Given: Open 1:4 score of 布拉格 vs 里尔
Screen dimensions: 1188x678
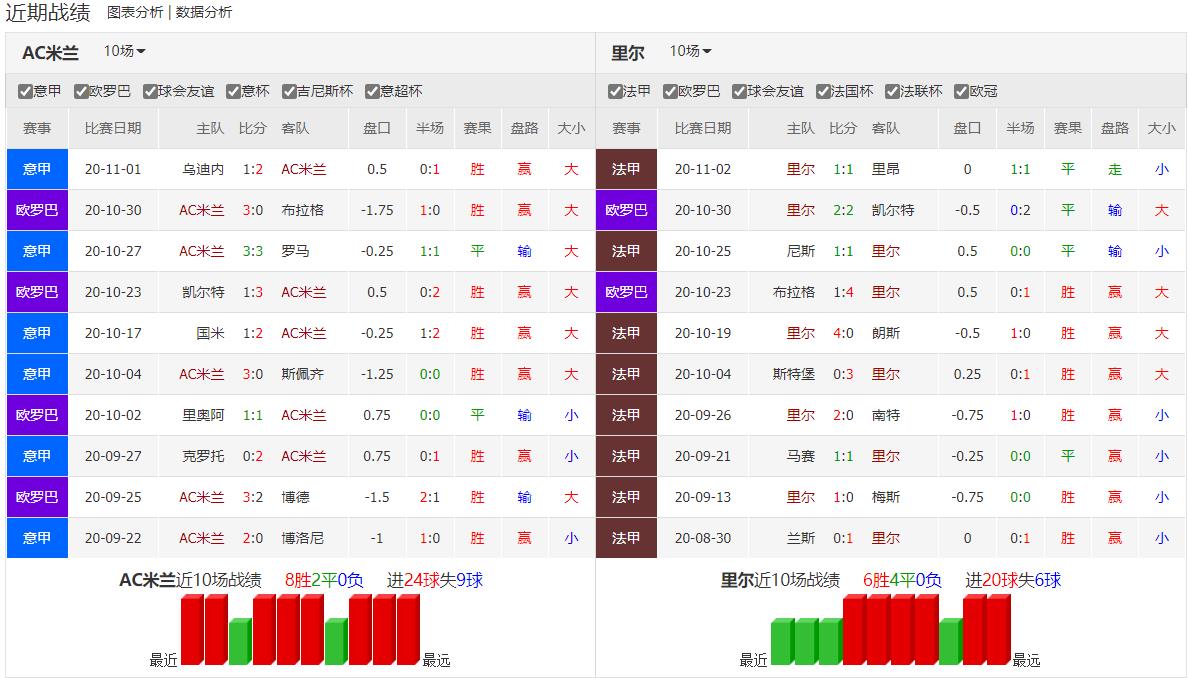Looking at the screenshot, I should (x=843, y=292).
